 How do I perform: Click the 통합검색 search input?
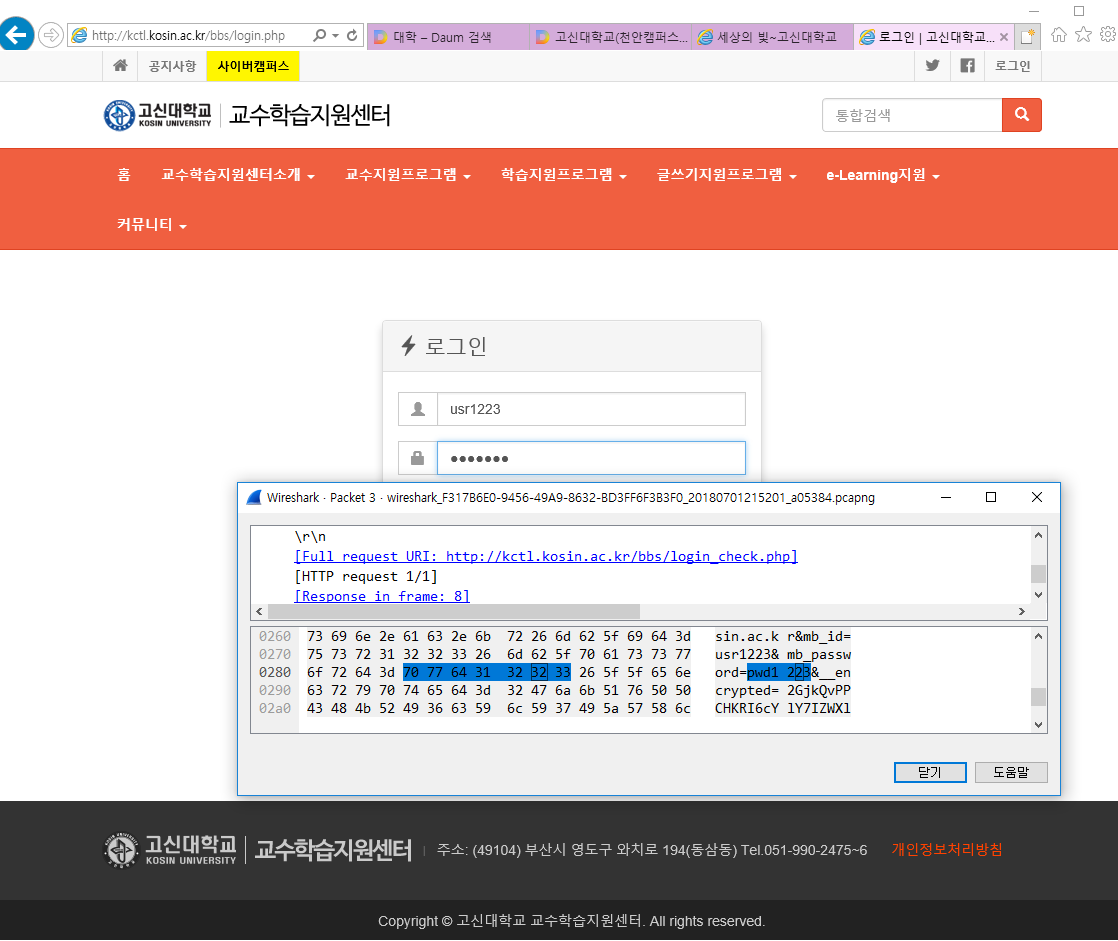pyautogui.click(x=912, y=115)
